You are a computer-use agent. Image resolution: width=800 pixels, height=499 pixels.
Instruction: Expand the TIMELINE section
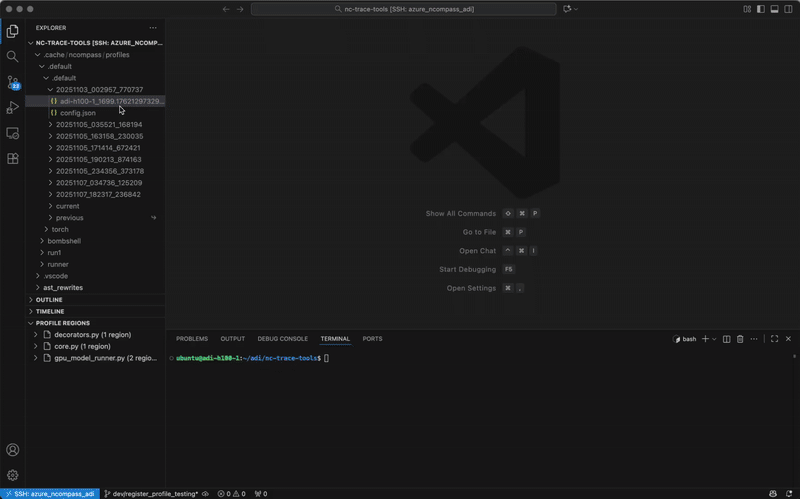click(x=95, y=311)
